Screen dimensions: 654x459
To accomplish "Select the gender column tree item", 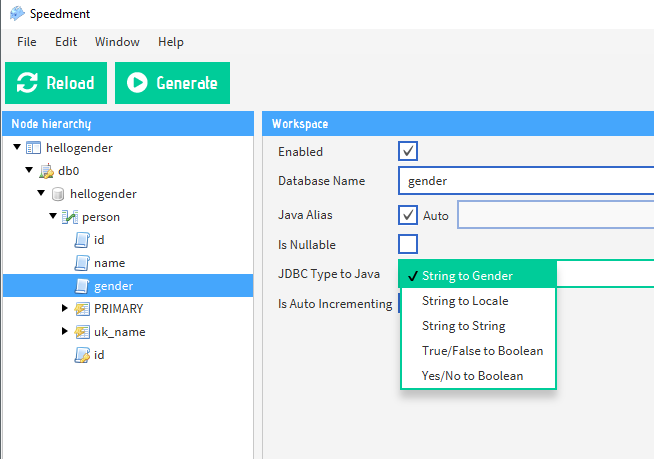I will pyautogui.click(x=128, y=286).
